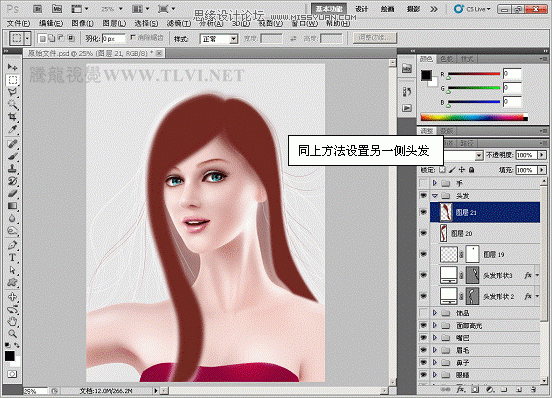
Task: Select the Healing Brush tool
Action: click(x=12, y=144)
